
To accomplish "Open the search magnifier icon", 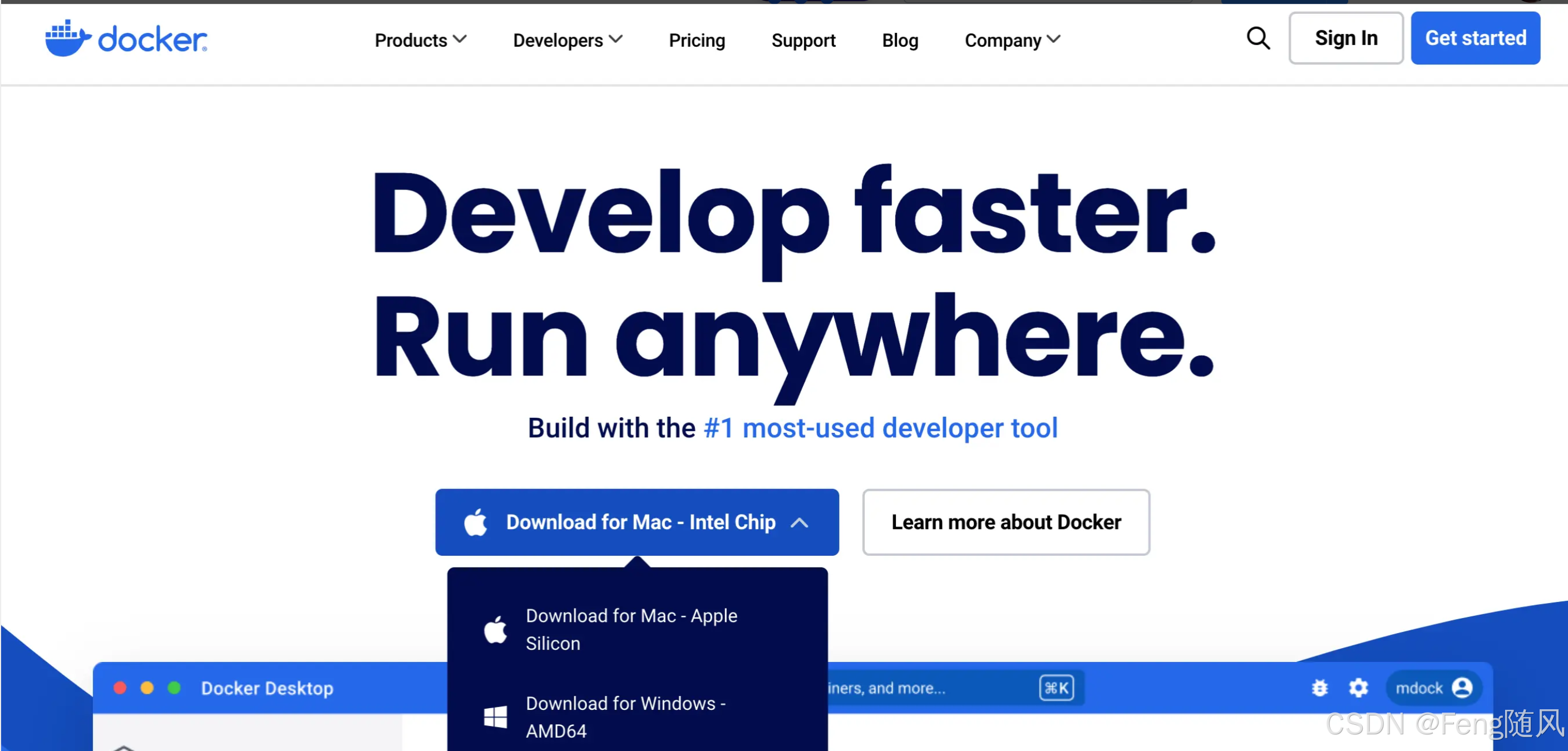I will pos(1258,39).
